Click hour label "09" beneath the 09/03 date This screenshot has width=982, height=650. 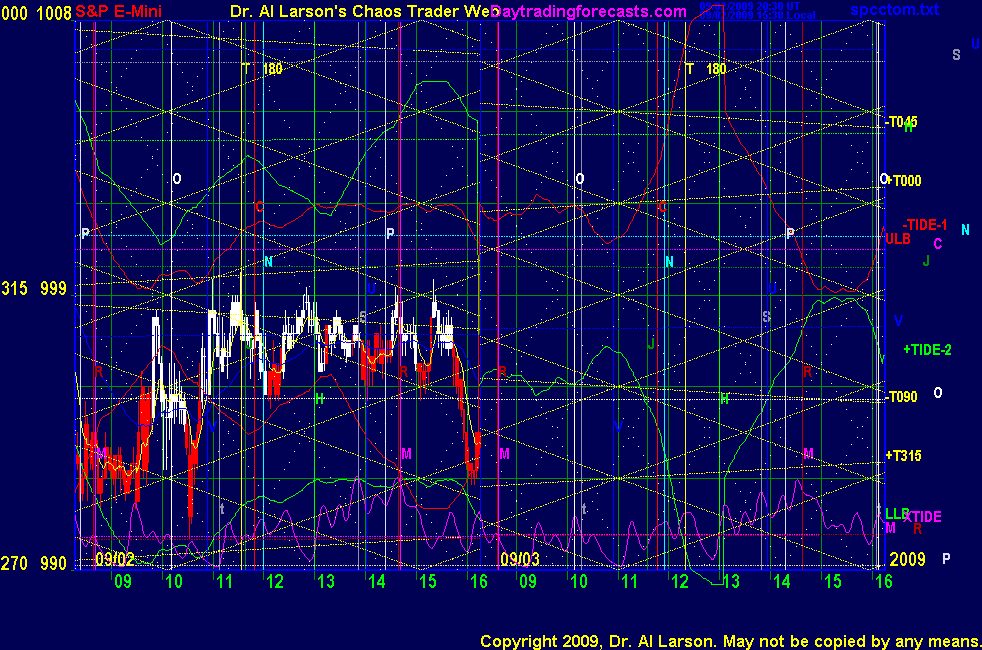tap(528, 582)
